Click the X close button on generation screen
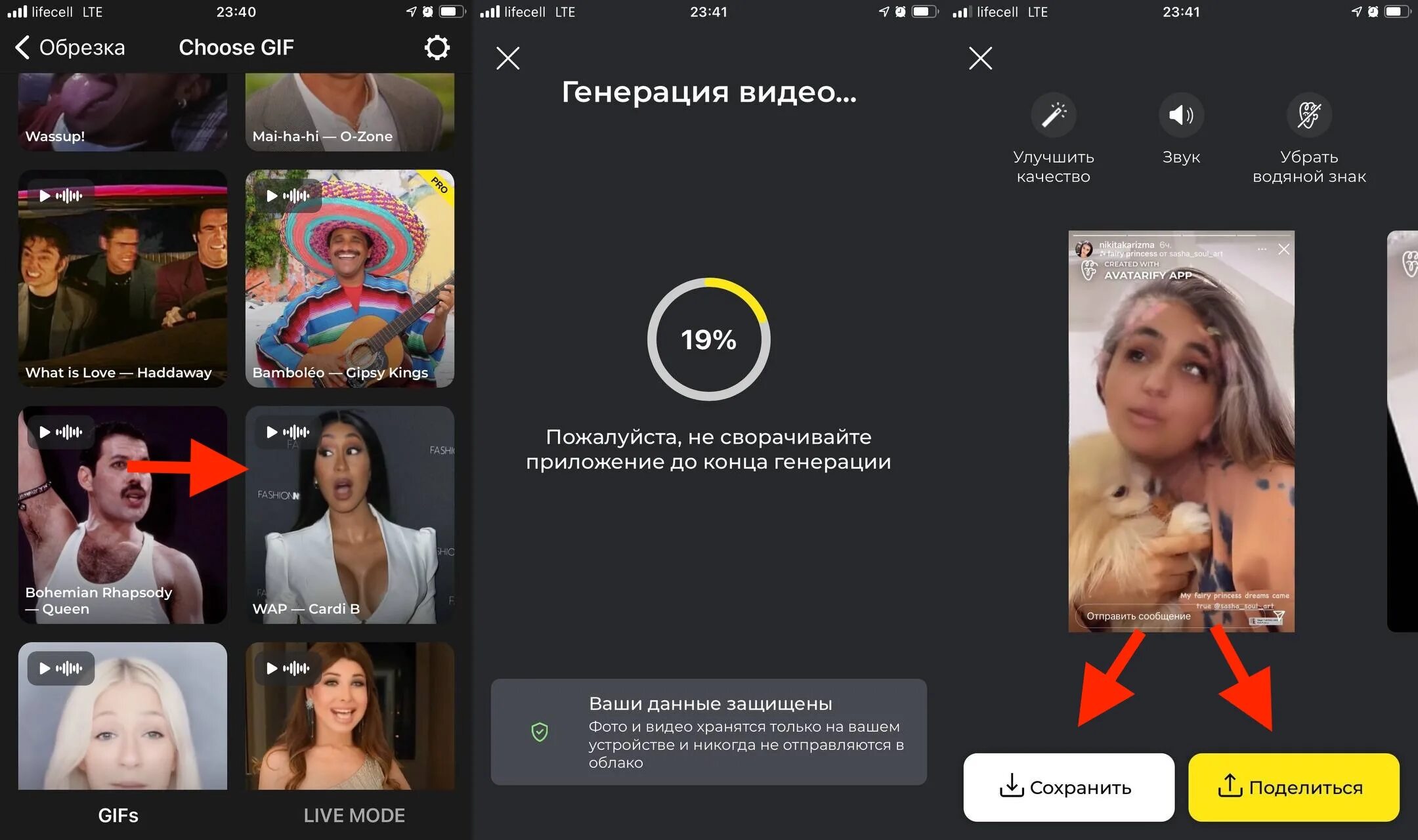Viewport: 1418px width, 840px height. (508, 57)
